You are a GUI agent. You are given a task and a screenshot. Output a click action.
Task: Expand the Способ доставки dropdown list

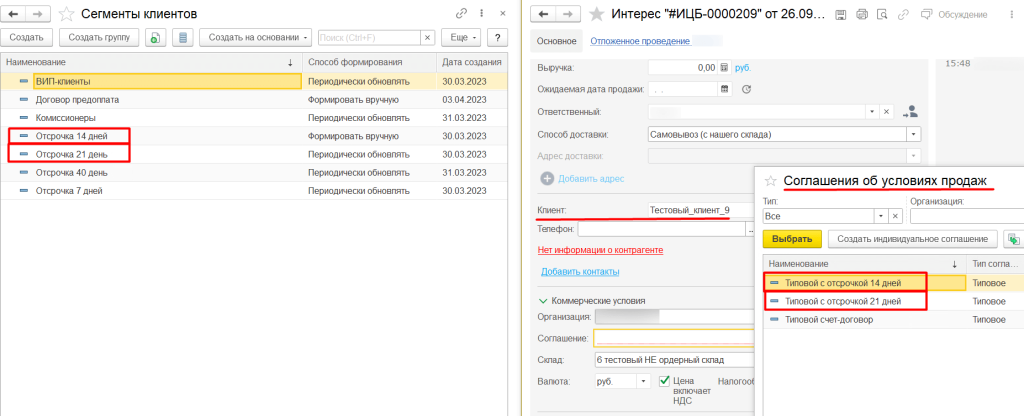913,134
